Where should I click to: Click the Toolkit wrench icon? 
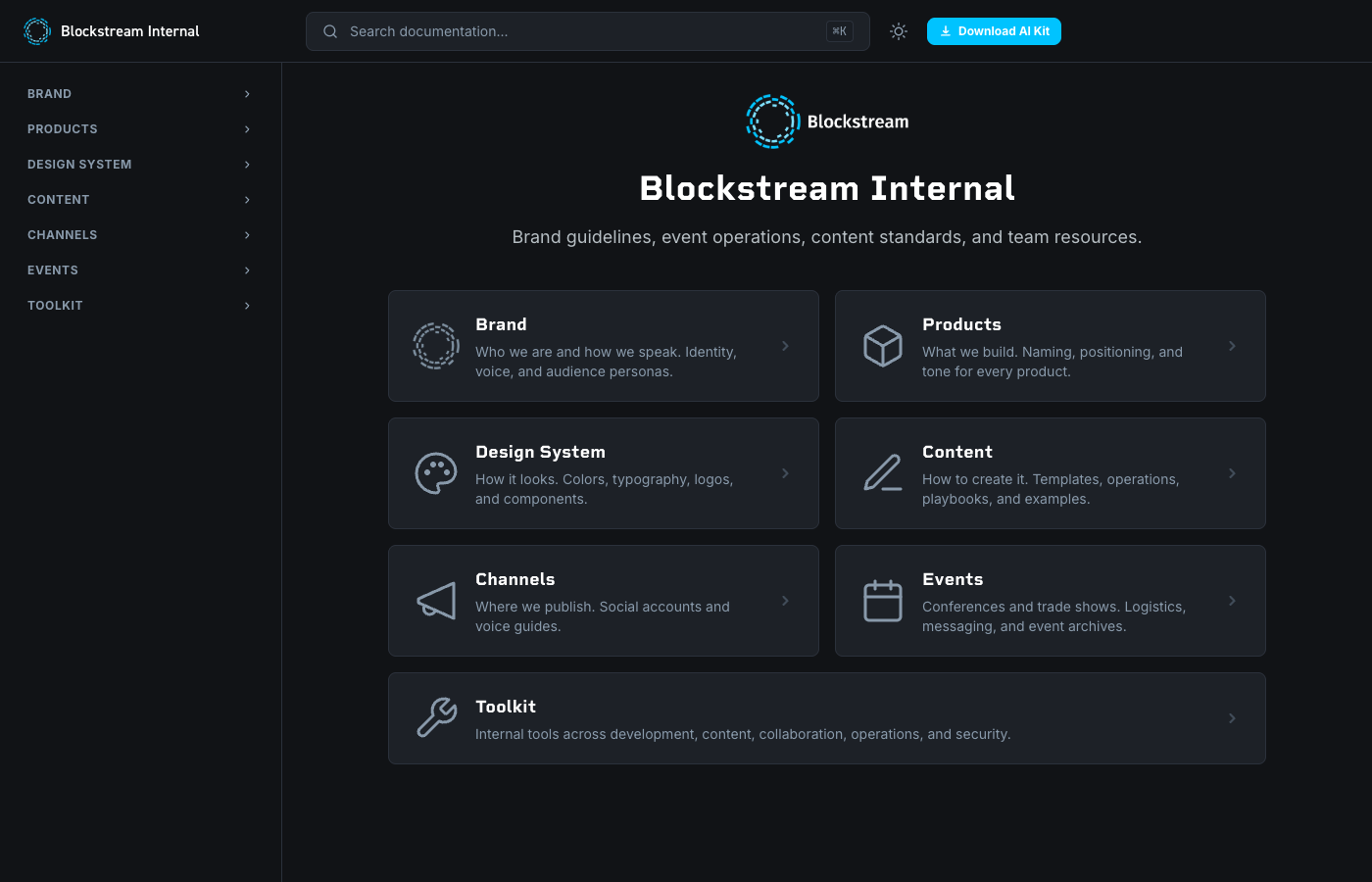tap(436, 718)
